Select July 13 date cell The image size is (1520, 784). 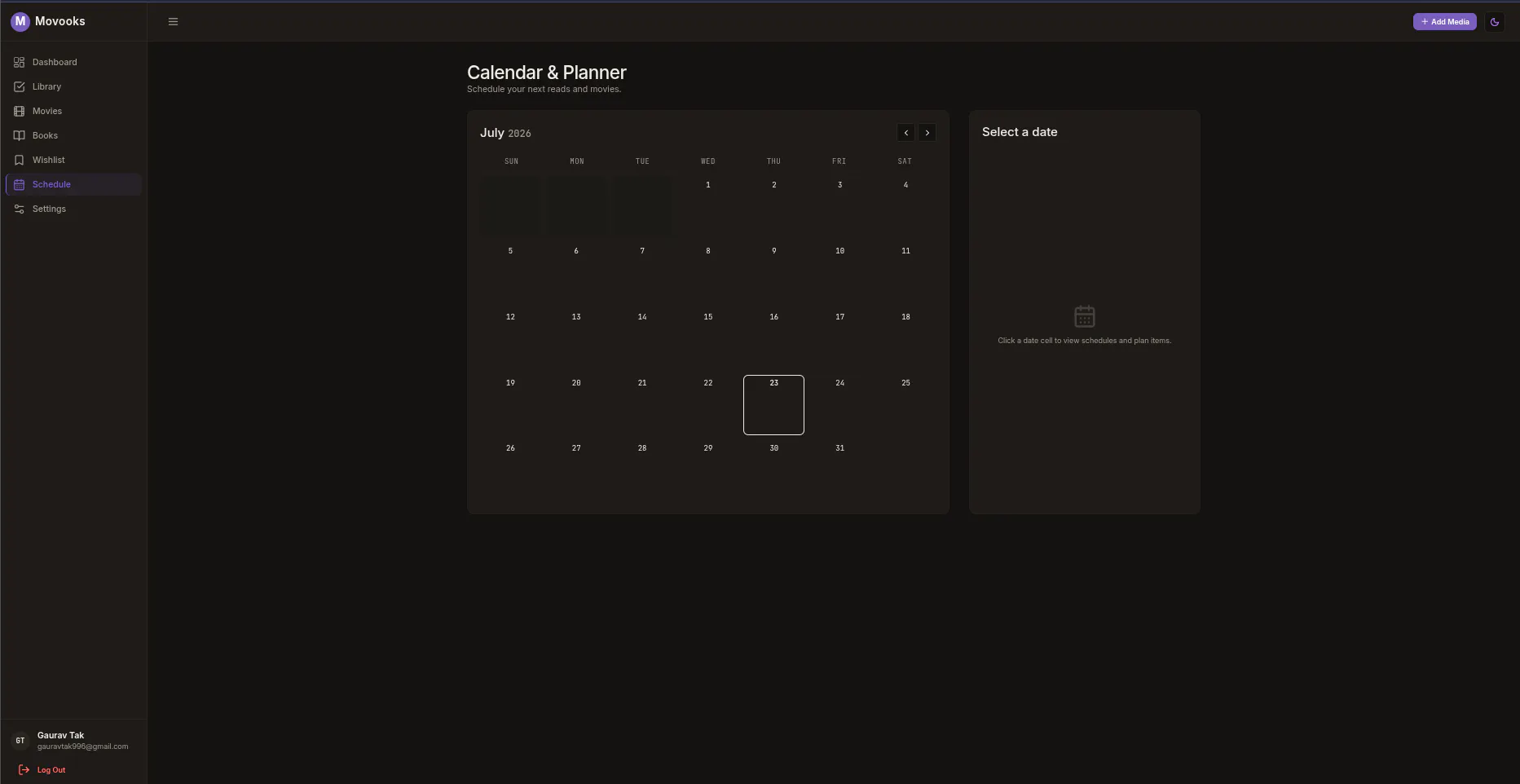(576, 338)
